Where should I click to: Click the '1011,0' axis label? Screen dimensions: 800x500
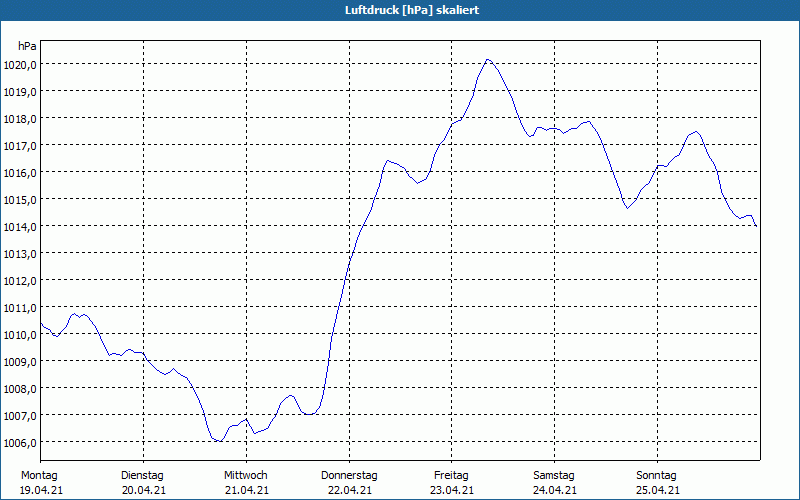(x=20, y=308)
